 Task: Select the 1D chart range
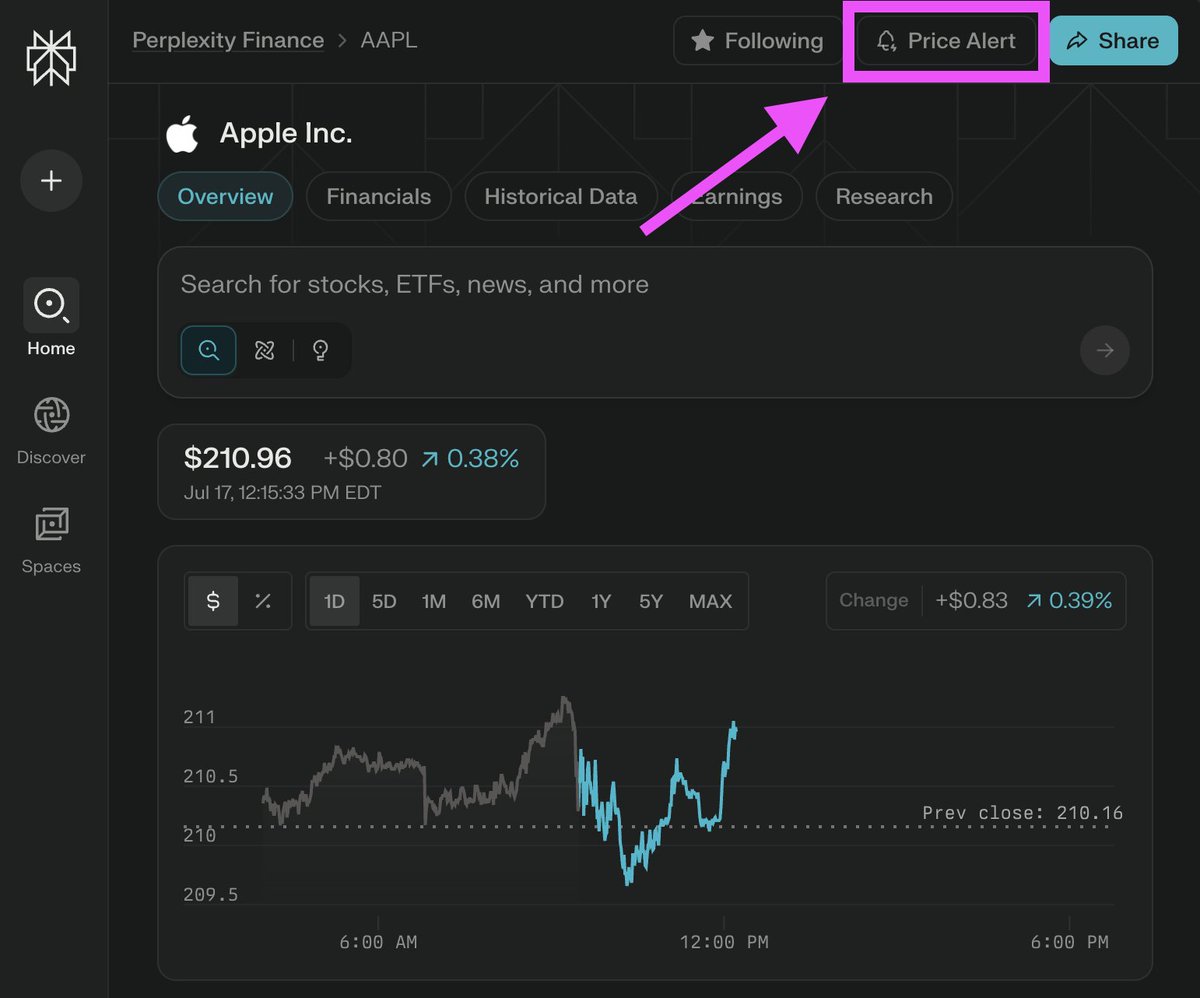point(334,601)
